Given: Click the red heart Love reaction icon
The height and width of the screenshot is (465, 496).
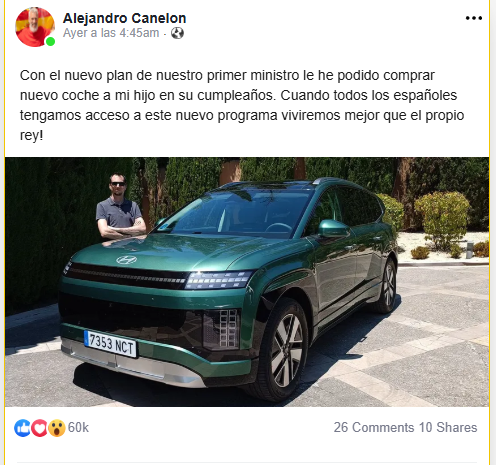Looking at the screenshot, I should pos(39,428).
